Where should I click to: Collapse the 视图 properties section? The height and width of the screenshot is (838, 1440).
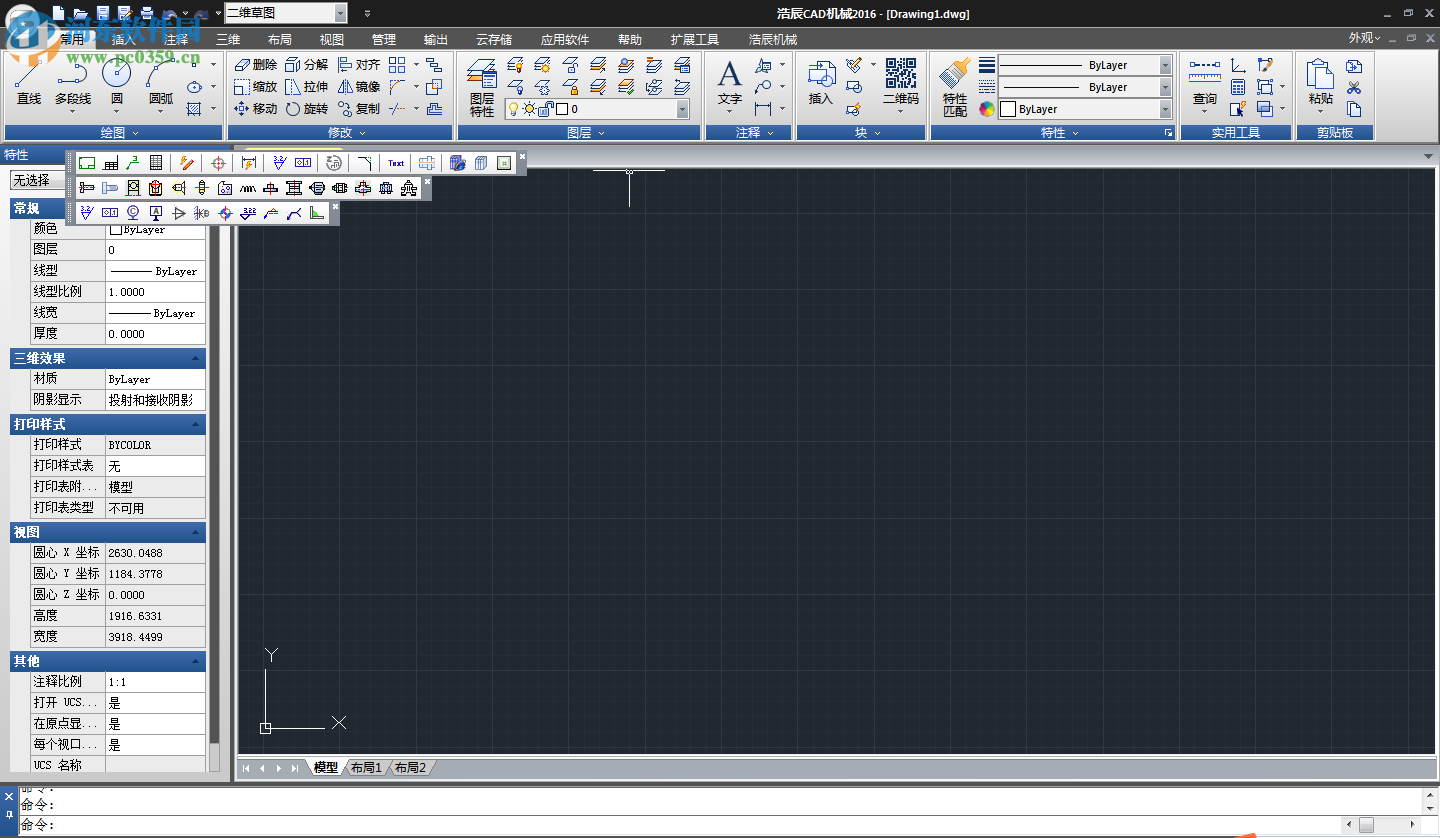coord(197,532)
